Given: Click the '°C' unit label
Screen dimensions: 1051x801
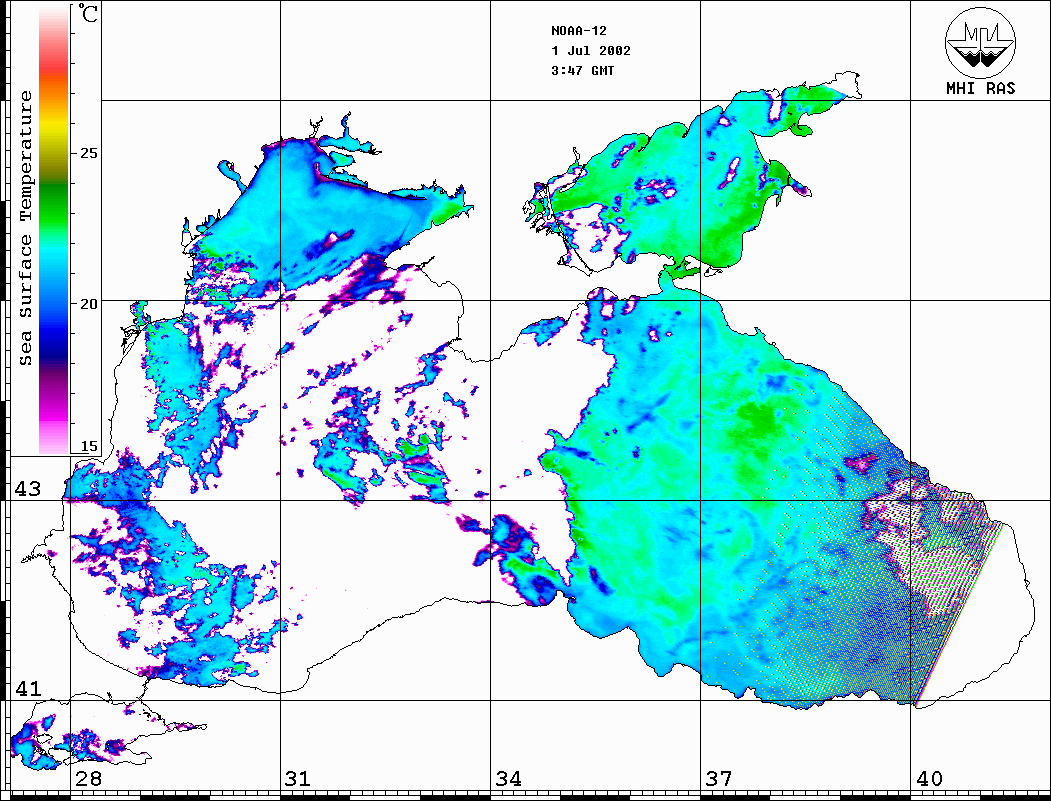Looking at the screenshot, I should [88, 14].
